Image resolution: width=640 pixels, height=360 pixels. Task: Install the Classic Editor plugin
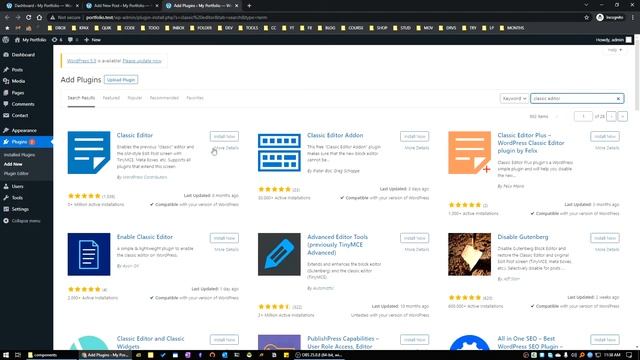(224, 136)
